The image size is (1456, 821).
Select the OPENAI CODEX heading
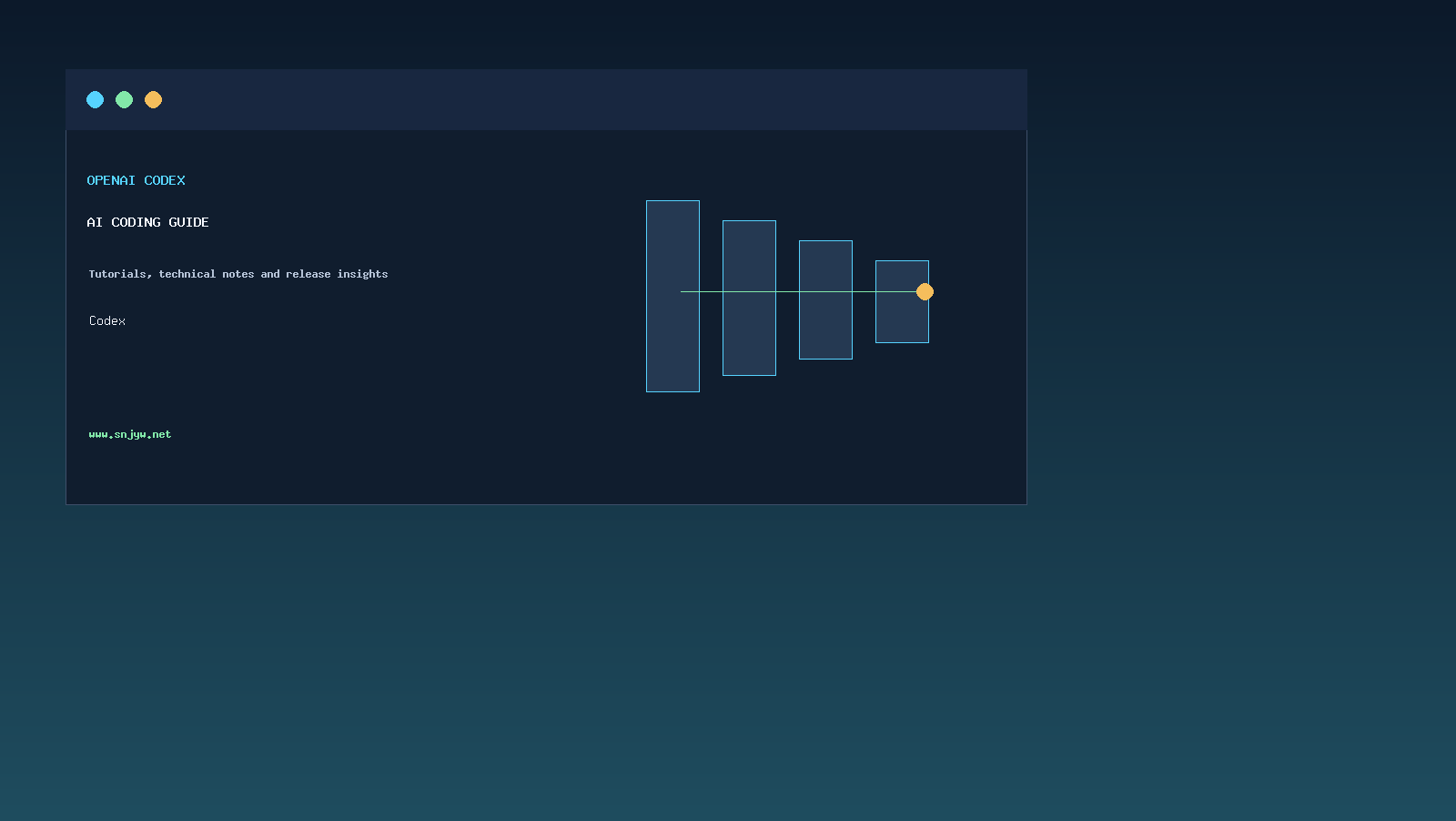[x=136, y=180]
